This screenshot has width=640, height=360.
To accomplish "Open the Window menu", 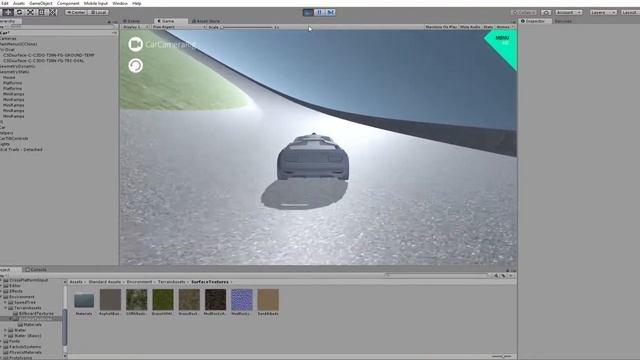I will point(120,3).
